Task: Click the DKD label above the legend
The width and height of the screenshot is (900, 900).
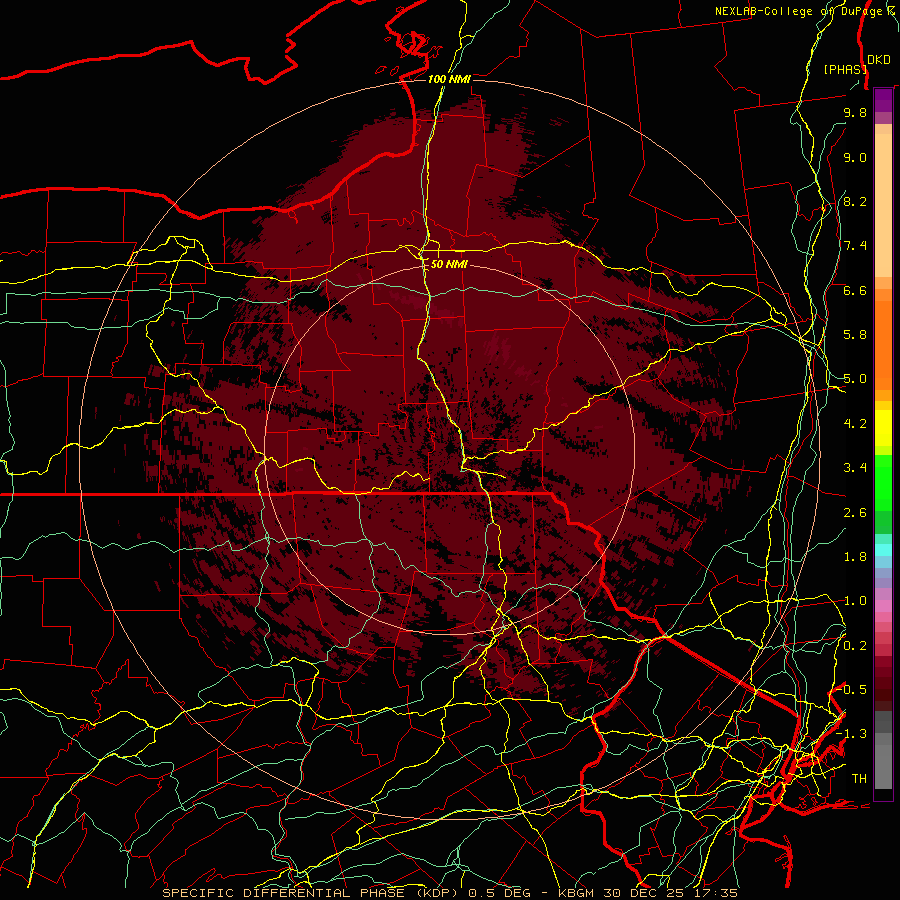Action: point(879,59)
